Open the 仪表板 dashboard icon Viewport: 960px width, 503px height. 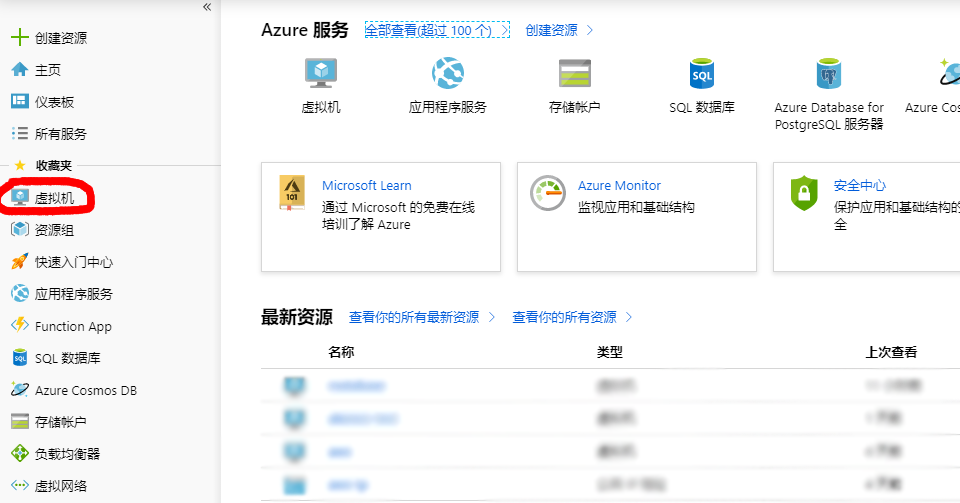20,102
